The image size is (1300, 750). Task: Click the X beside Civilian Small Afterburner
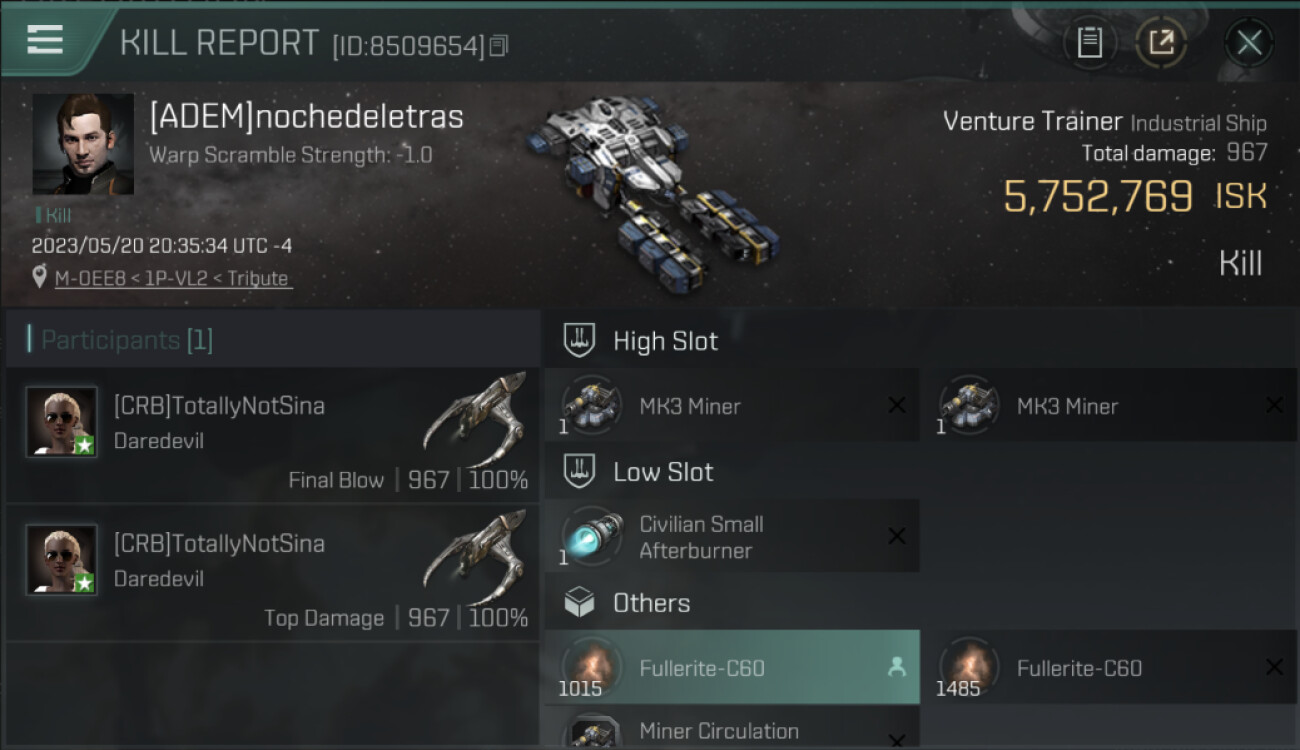pyautogui.click(x=897, y=536)
